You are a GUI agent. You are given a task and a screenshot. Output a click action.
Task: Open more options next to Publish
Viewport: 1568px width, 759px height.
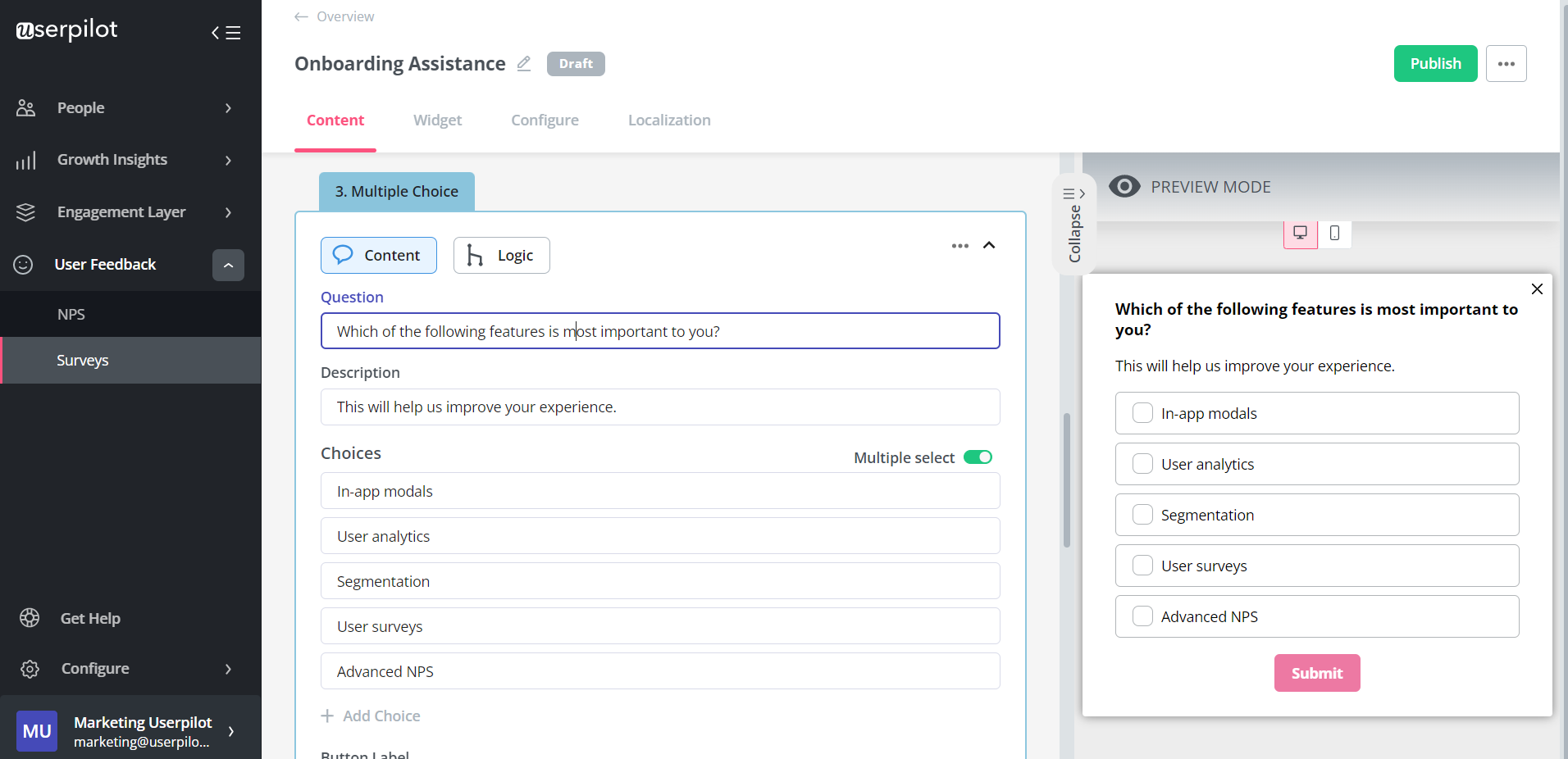1506,64
